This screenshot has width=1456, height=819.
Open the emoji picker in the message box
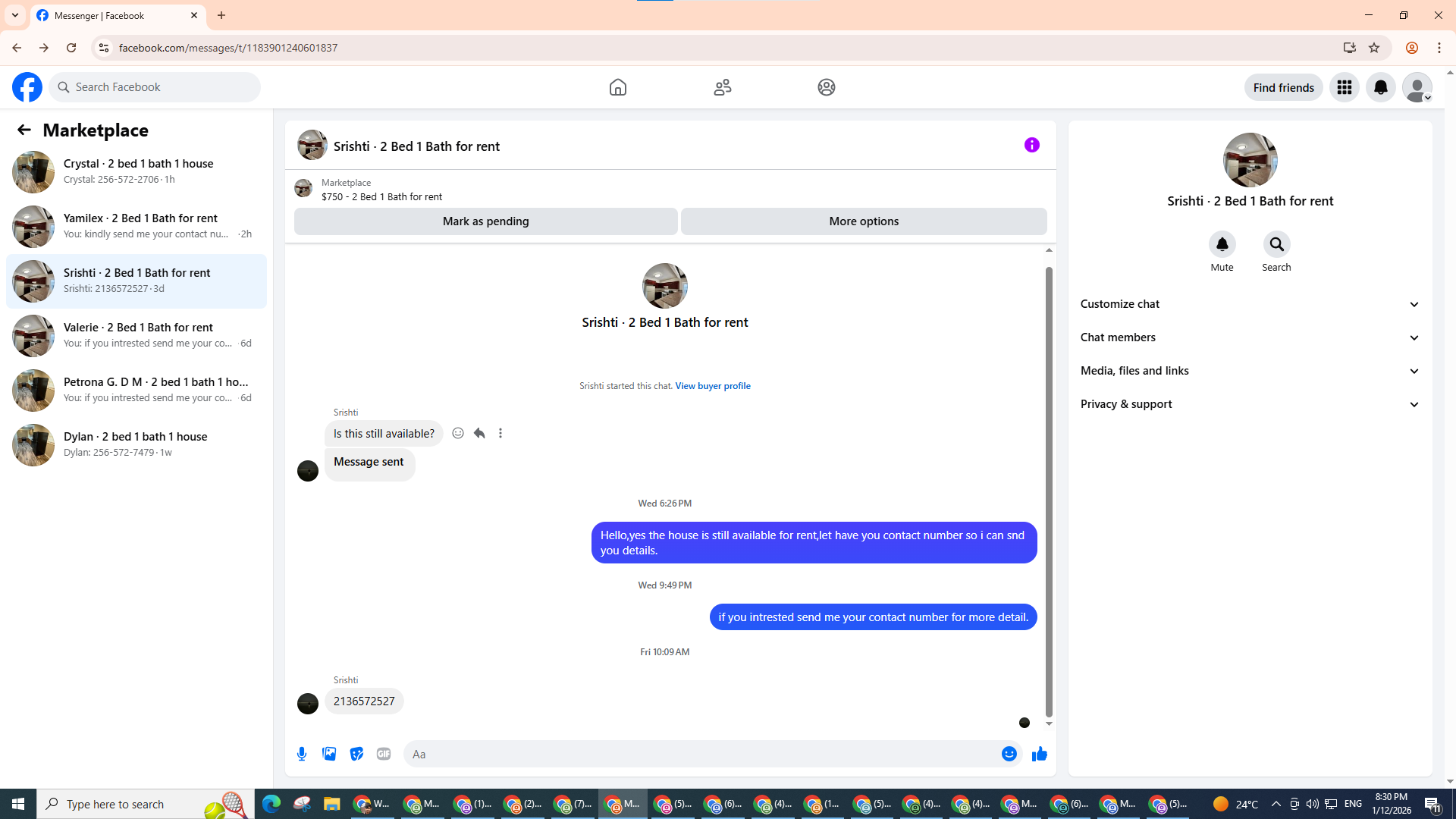1009,754
